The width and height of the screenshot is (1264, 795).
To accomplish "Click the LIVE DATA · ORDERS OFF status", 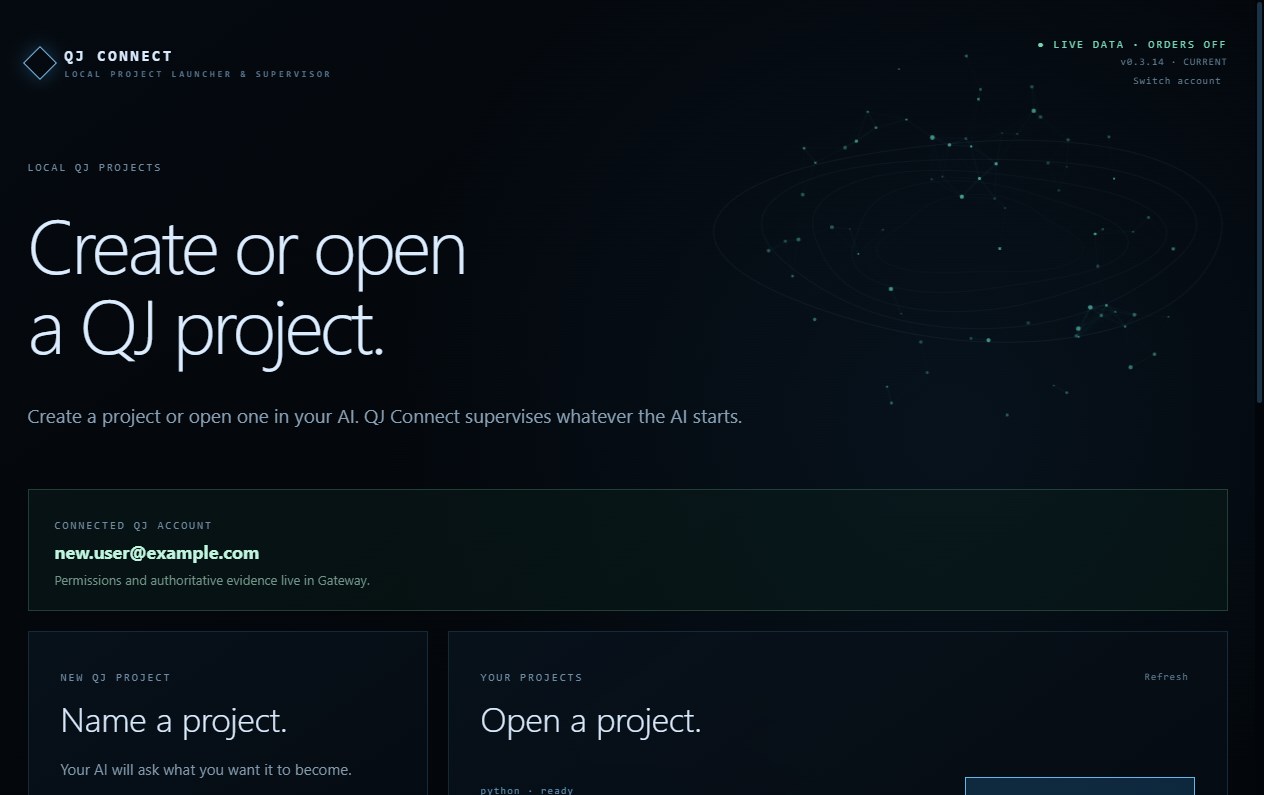I will 1132,45.
